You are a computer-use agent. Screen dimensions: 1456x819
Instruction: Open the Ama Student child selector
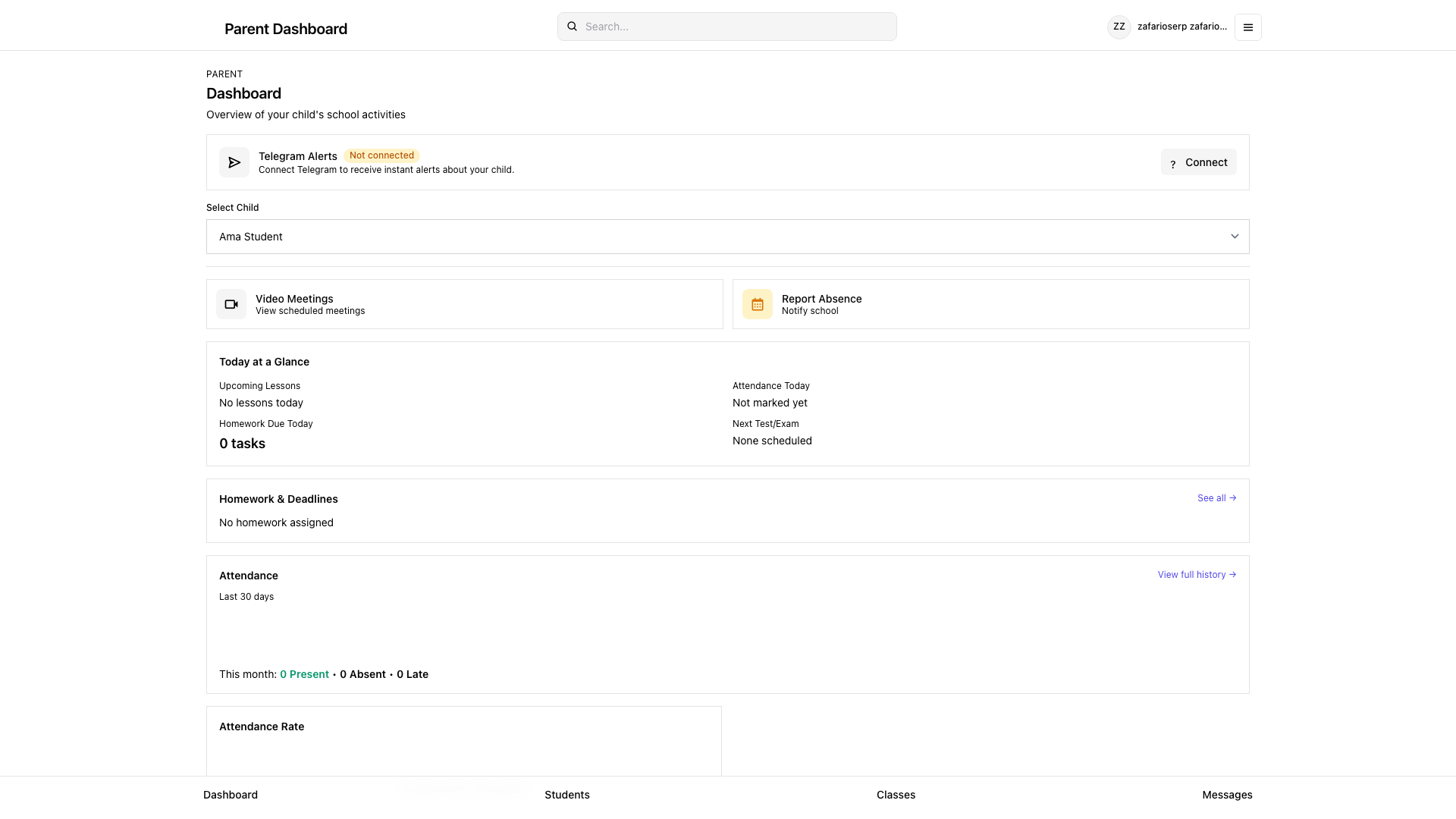(728, 237)
